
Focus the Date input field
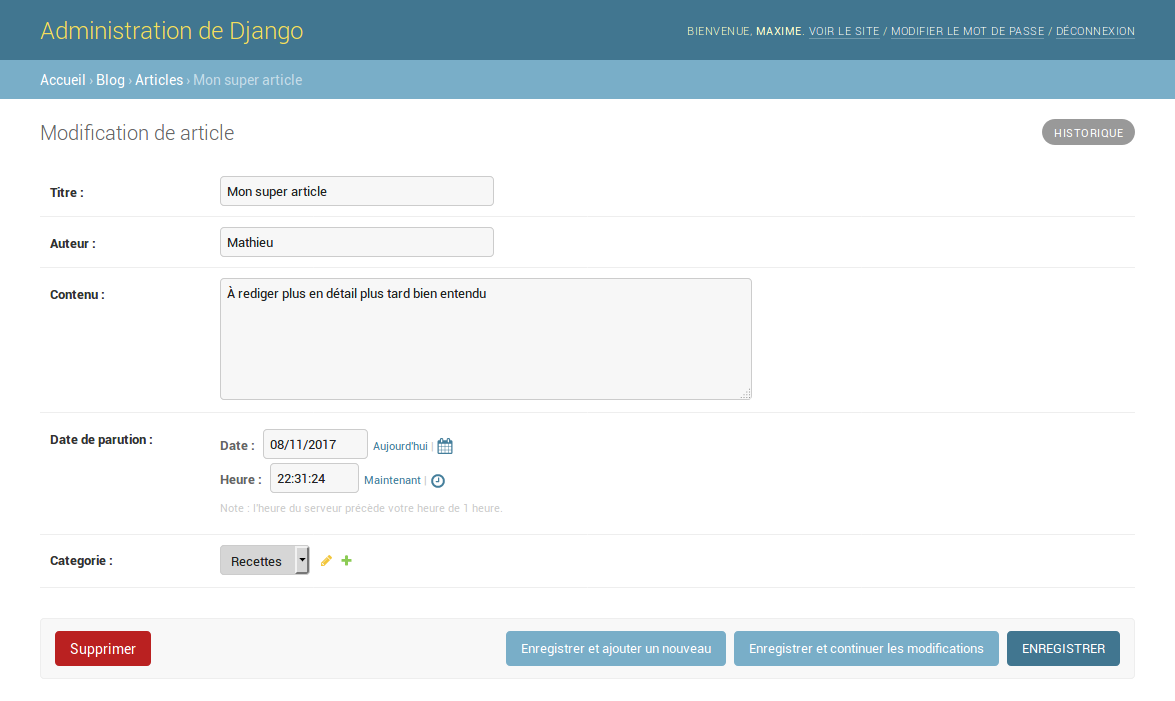click(315, 444)
